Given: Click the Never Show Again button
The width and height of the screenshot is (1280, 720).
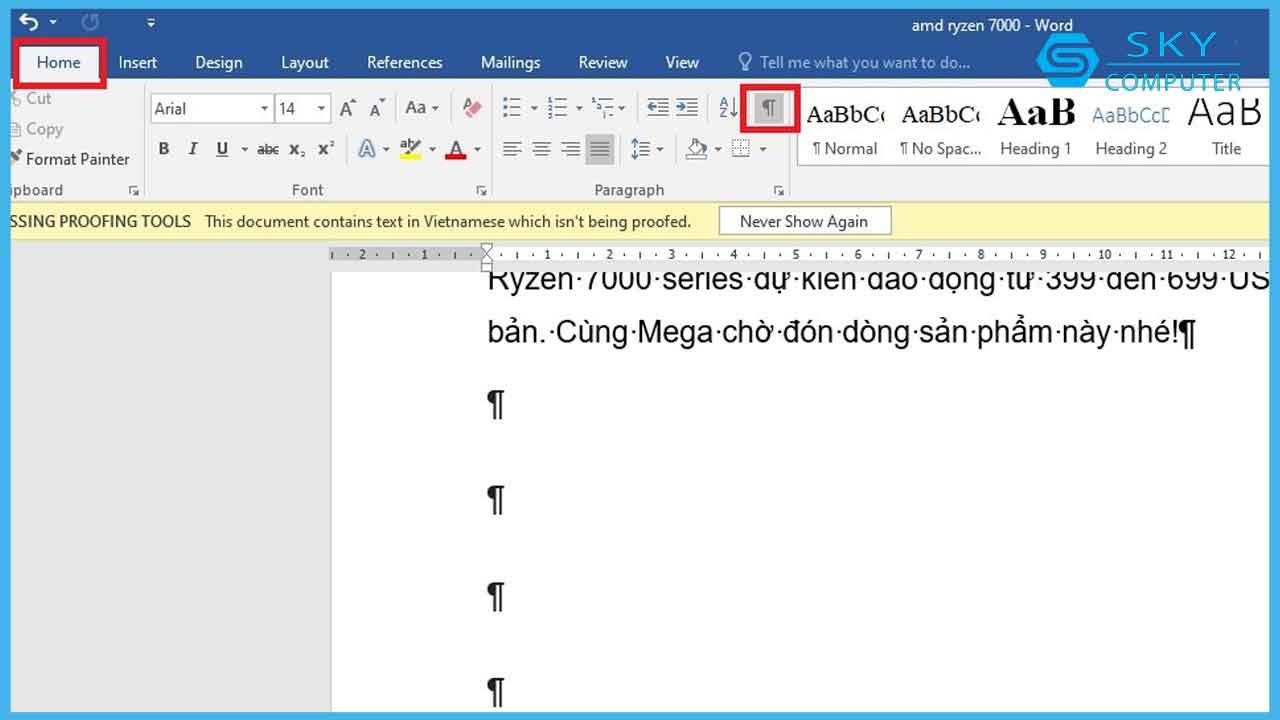Looking at the screenshot, I should tap(804, 221).
